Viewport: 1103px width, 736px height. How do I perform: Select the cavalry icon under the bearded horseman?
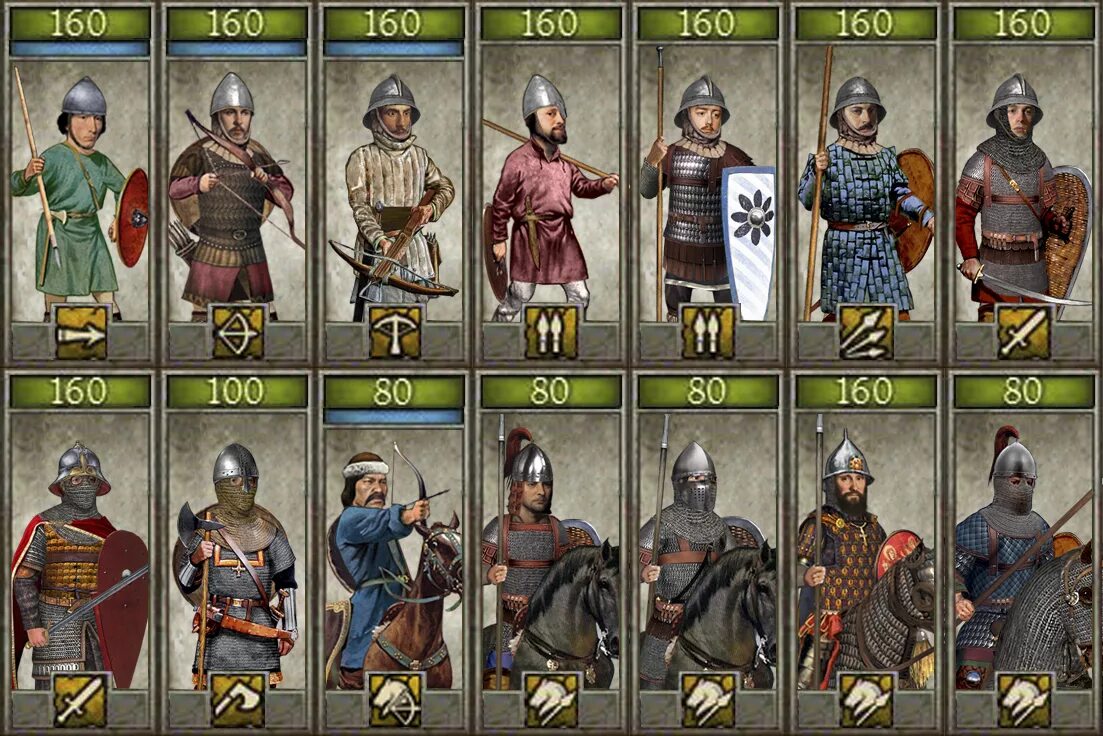click(866, 699)
